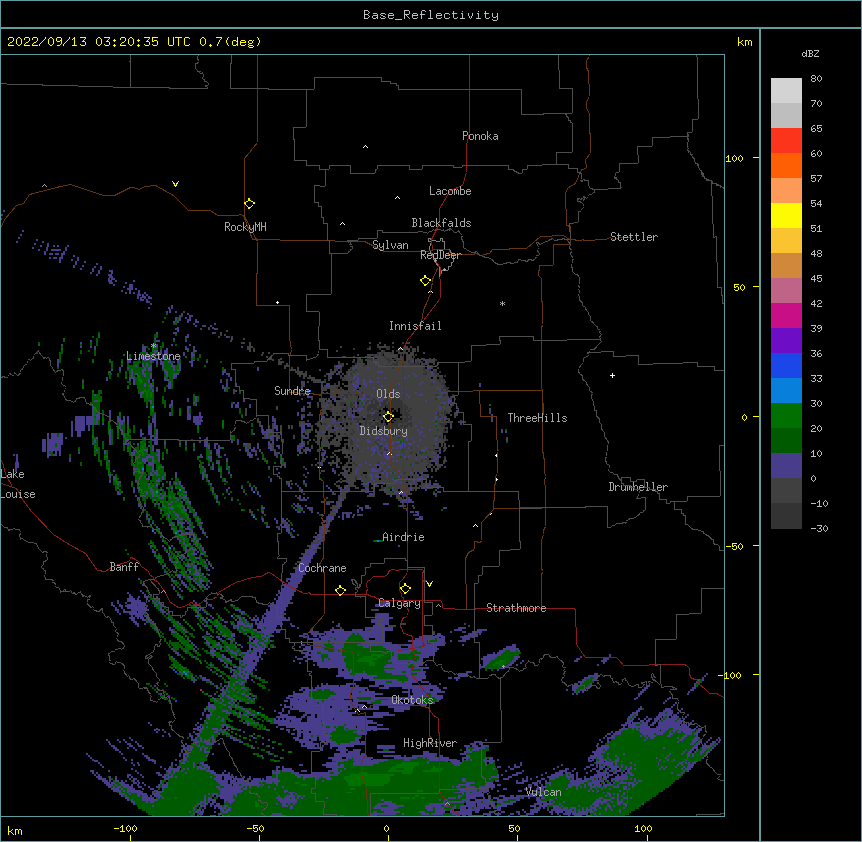The image size is (862, 842).
Task: Click the Stettler city label
Action: 634,237
